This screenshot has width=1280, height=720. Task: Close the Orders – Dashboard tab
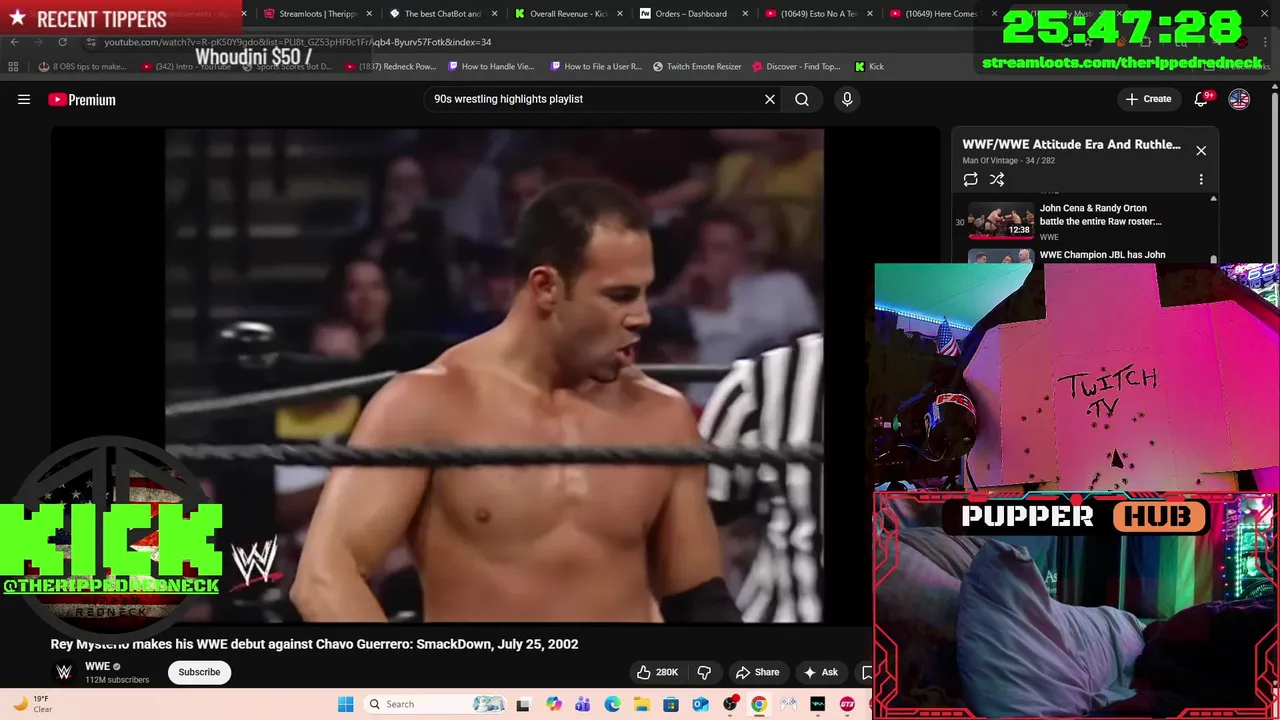744,14
